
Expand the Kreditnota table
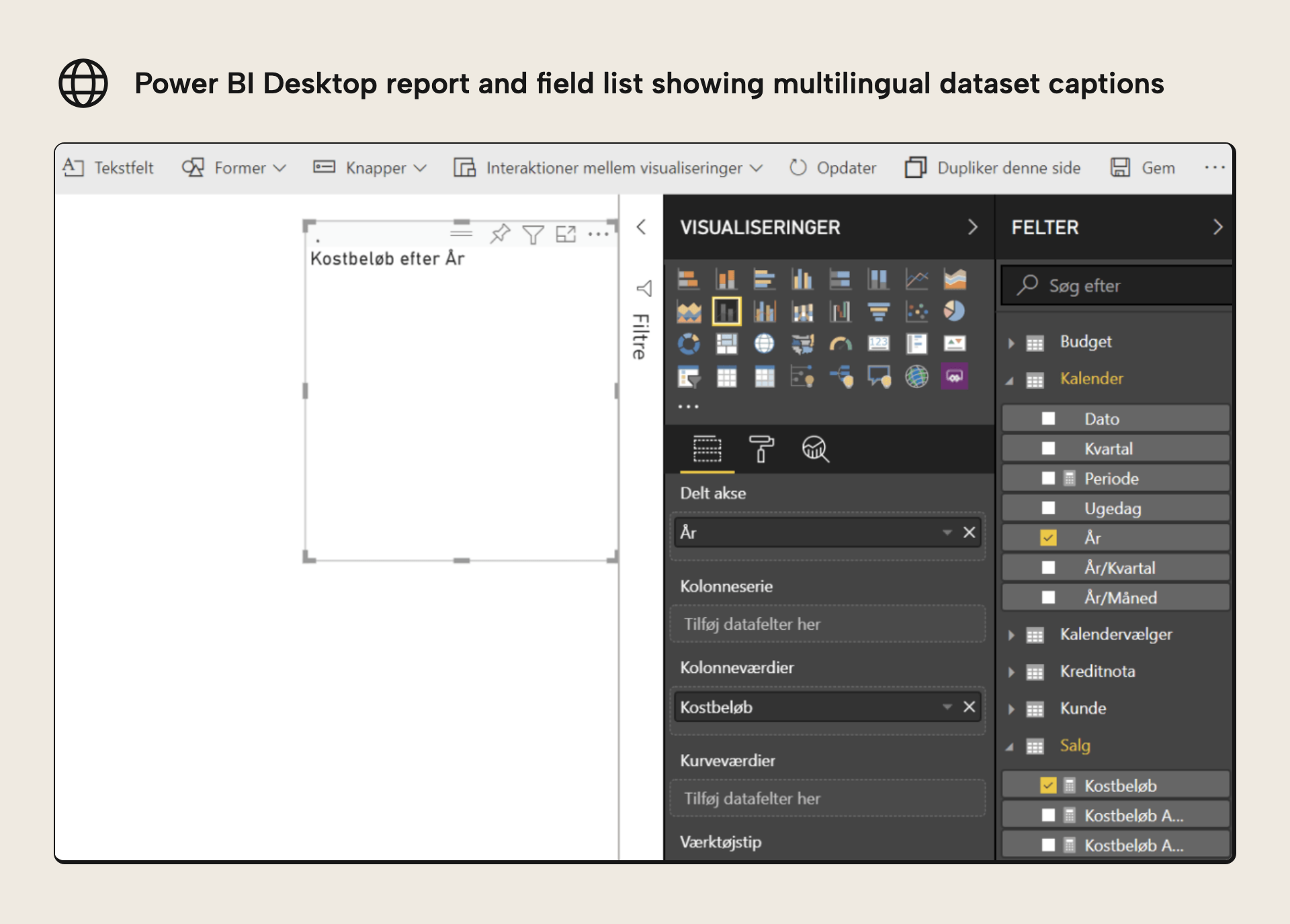(1011, 672)
